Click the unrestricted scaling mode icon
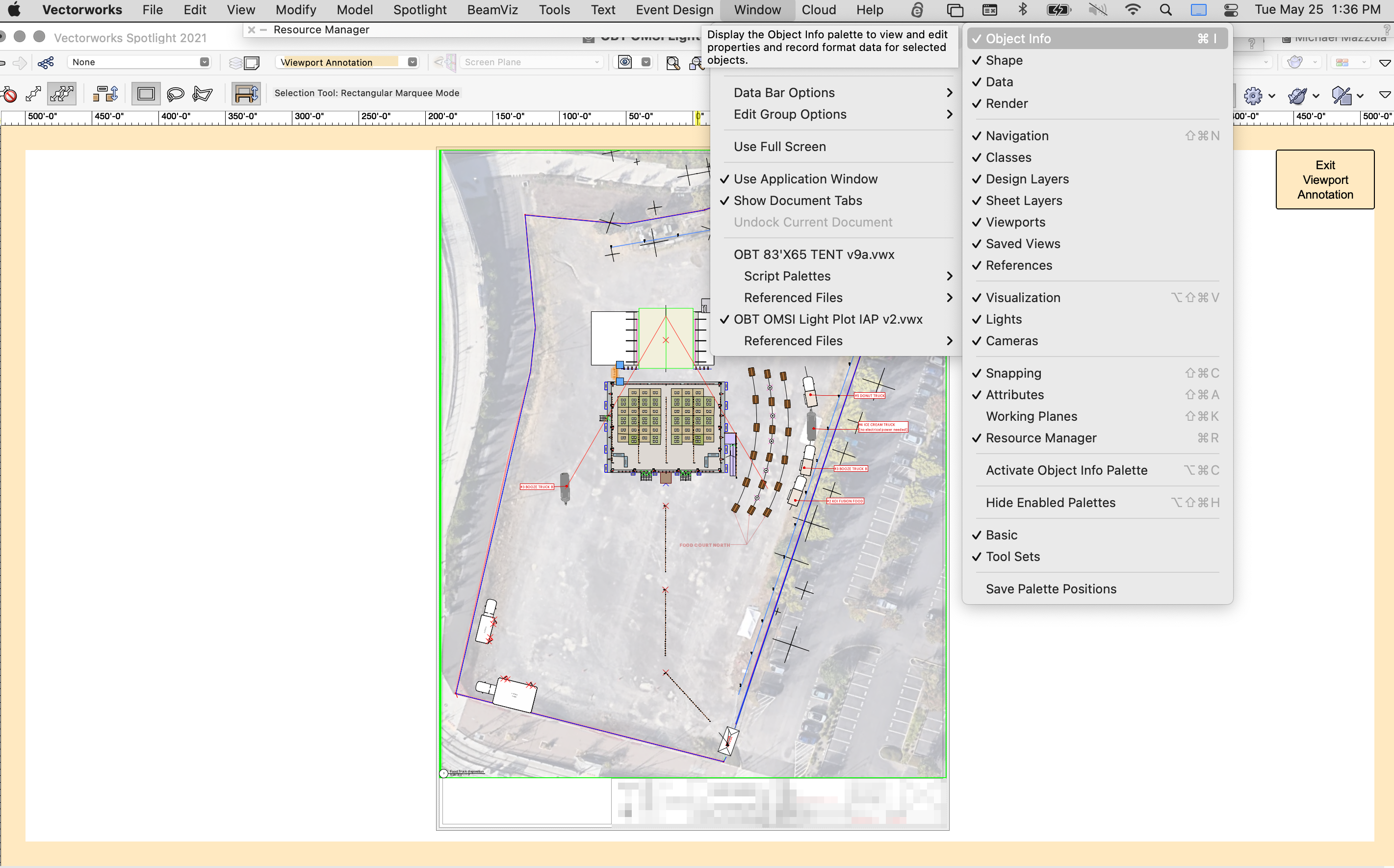 click(61, 94)
